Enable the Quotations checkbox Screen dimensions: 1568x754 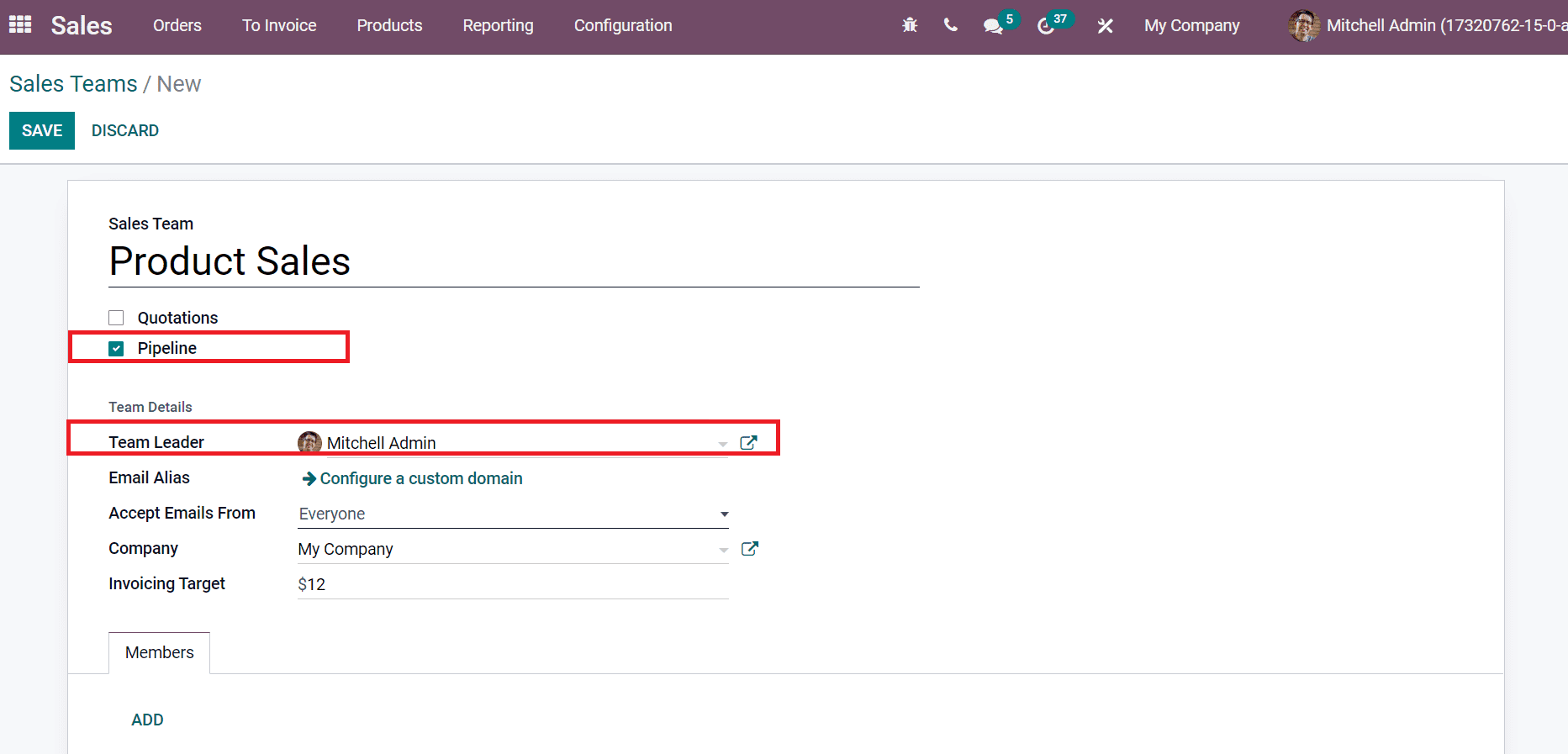click(116, 318)
